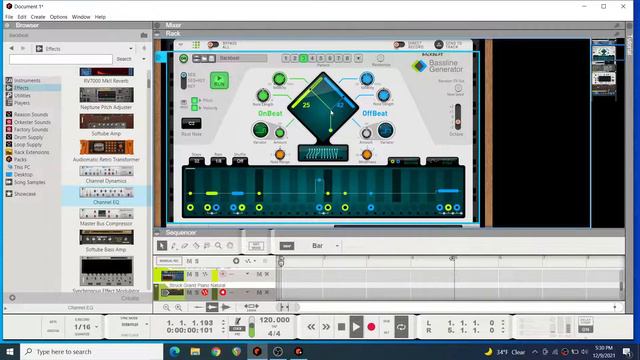Click the C2 Root Note display
The width and height of the screenshot is (640, 360).
point(191,123)
